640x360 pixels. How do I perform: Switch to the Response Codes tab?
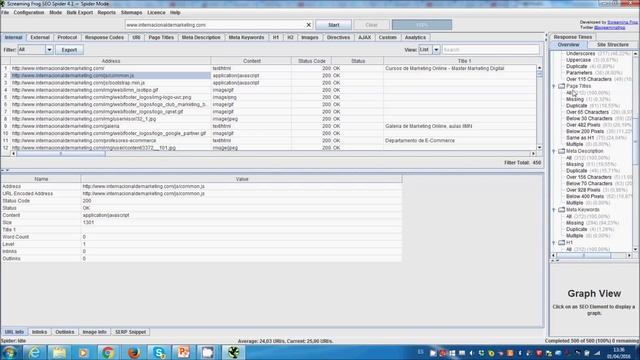pos(104,37)
